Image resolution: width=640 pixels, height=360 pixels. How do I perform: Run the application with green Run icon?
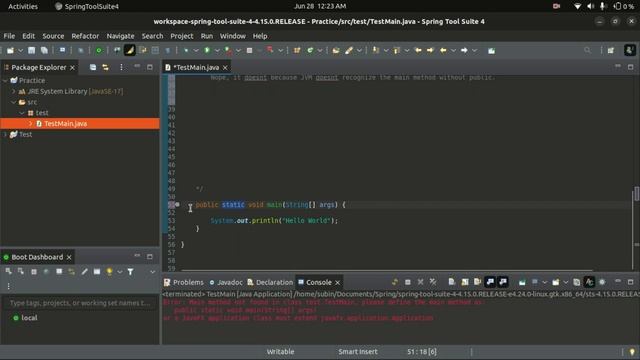(207, 50)
